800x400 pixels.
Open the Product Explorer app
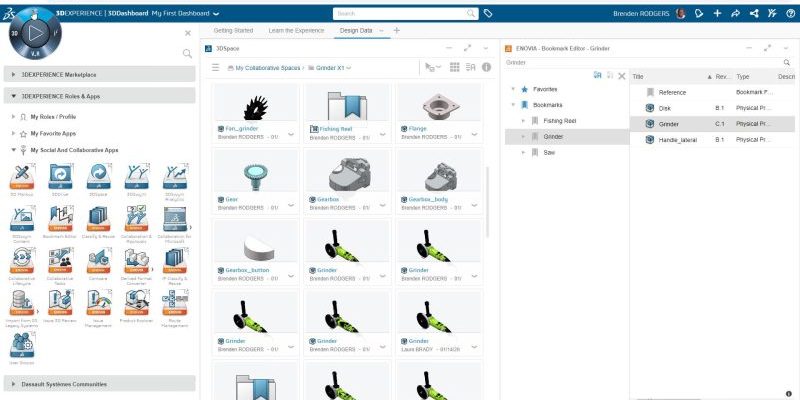tap(137, 303)
